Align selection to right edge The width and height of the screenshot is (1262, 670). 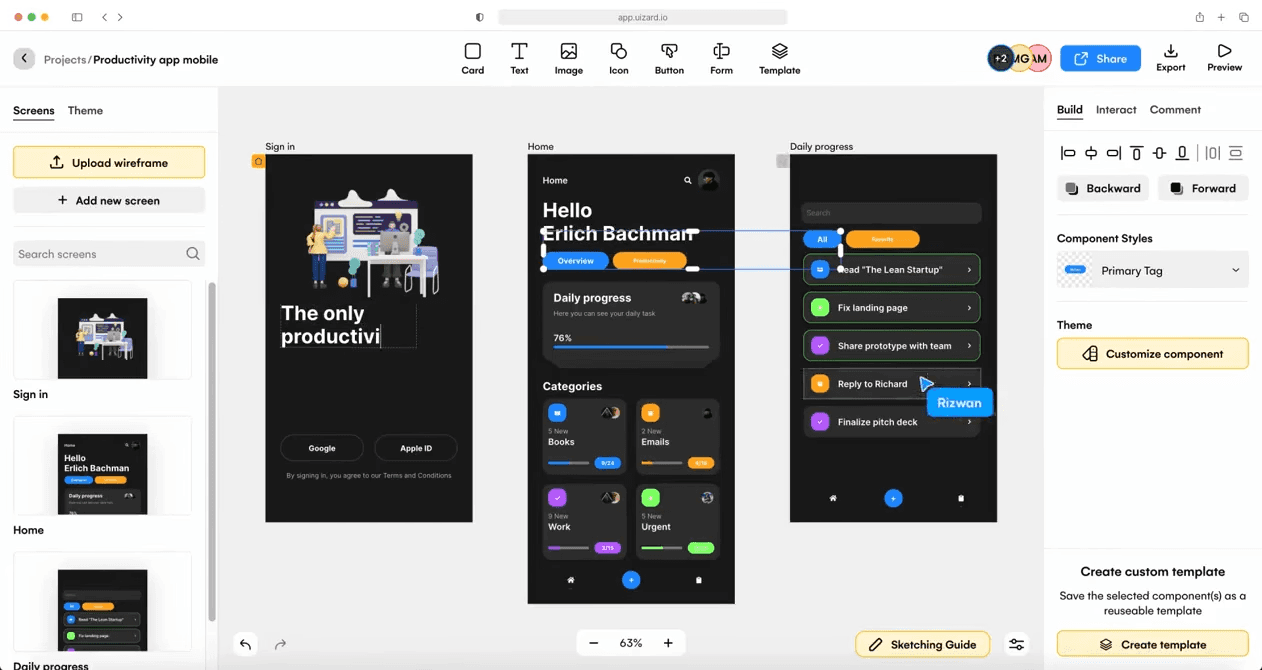(x=1114, y=153)
